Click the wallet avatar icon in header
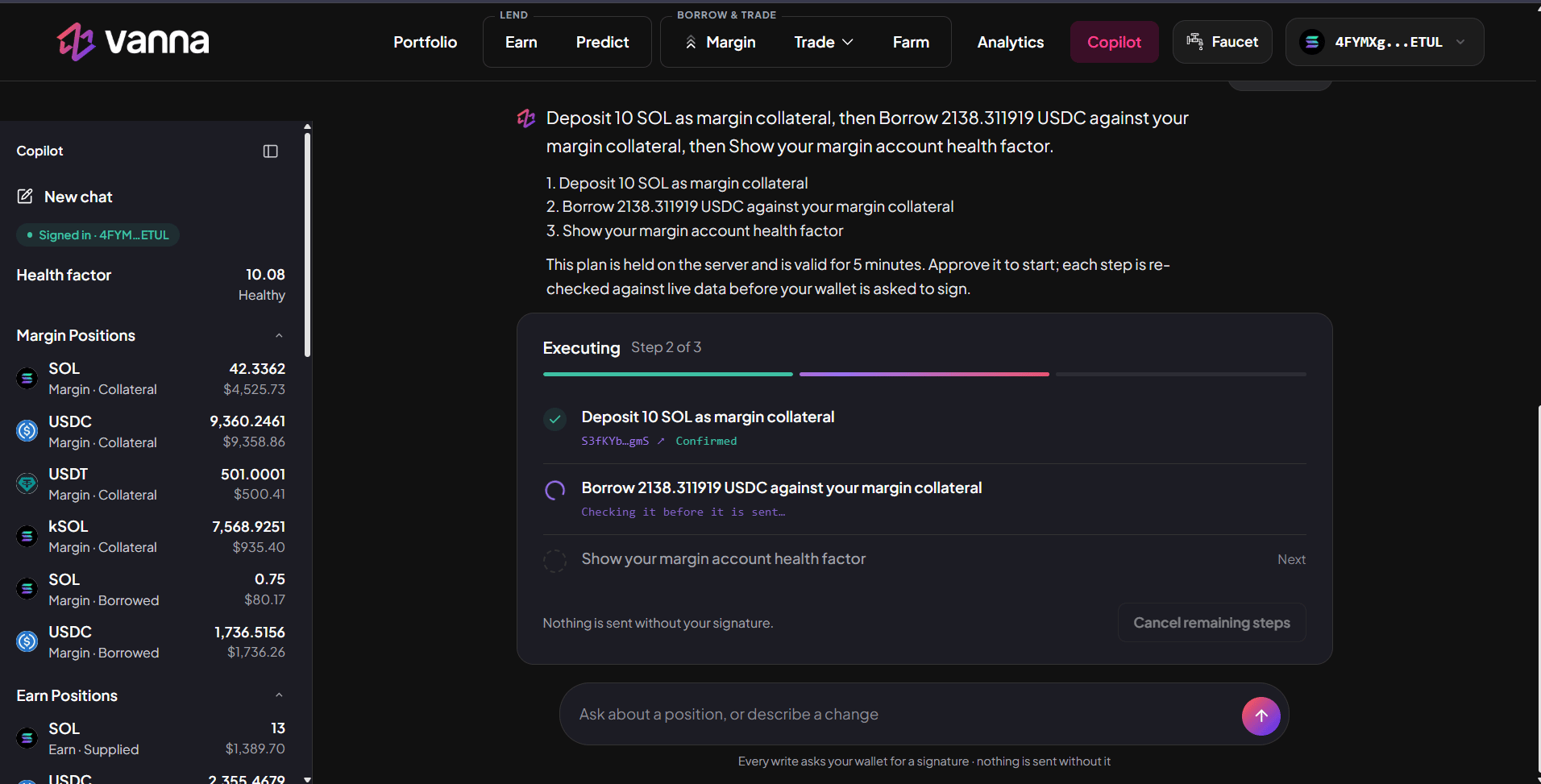 pyautogui.click(x=1312, y=42)
